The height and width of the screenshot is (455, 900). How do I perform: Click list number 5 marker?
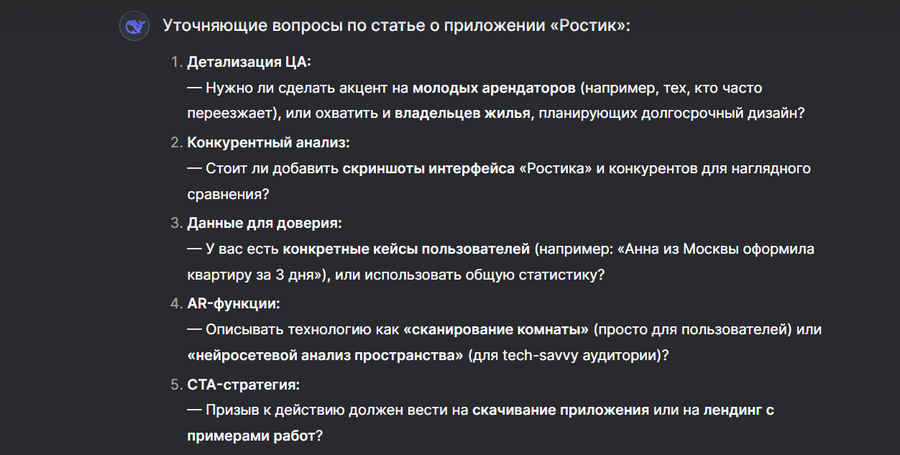tap(175, 384)
